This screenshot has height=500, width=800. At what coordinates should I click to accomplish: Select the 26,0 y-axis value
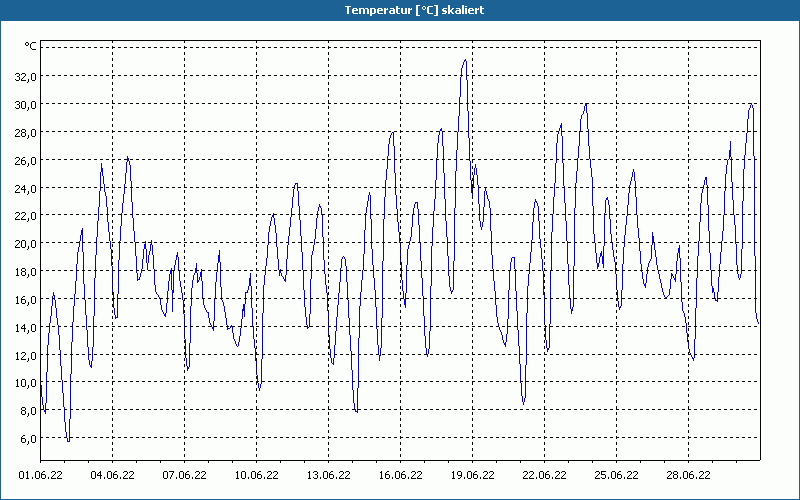click(x=26, y=161)
